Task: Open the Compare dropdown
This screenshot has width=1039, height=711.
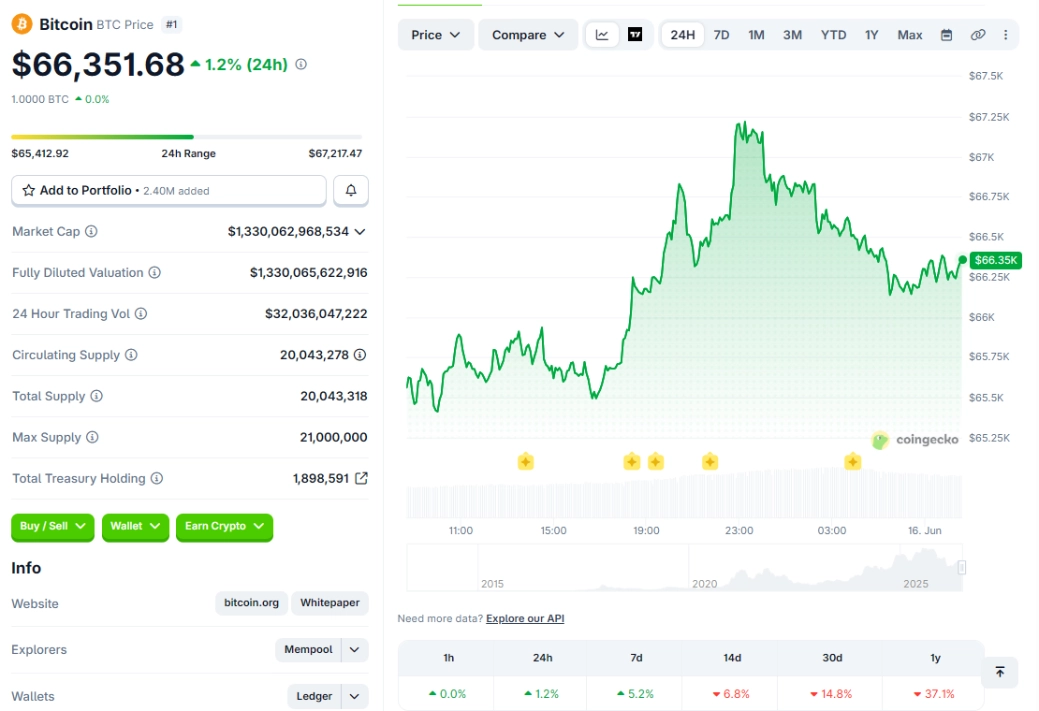Action: click(x=528, y=35)
